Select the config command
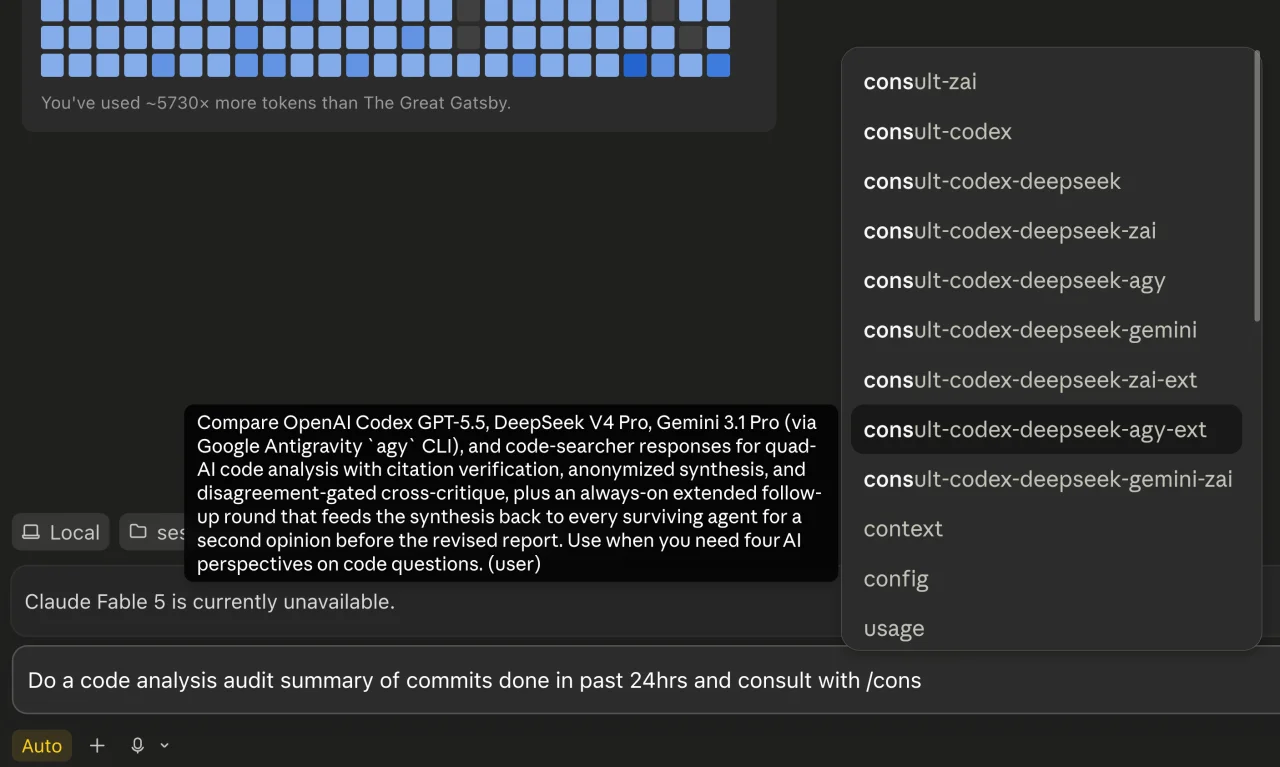Image resolution: width=1280 pixels, height=767 pixels. 1046,579
